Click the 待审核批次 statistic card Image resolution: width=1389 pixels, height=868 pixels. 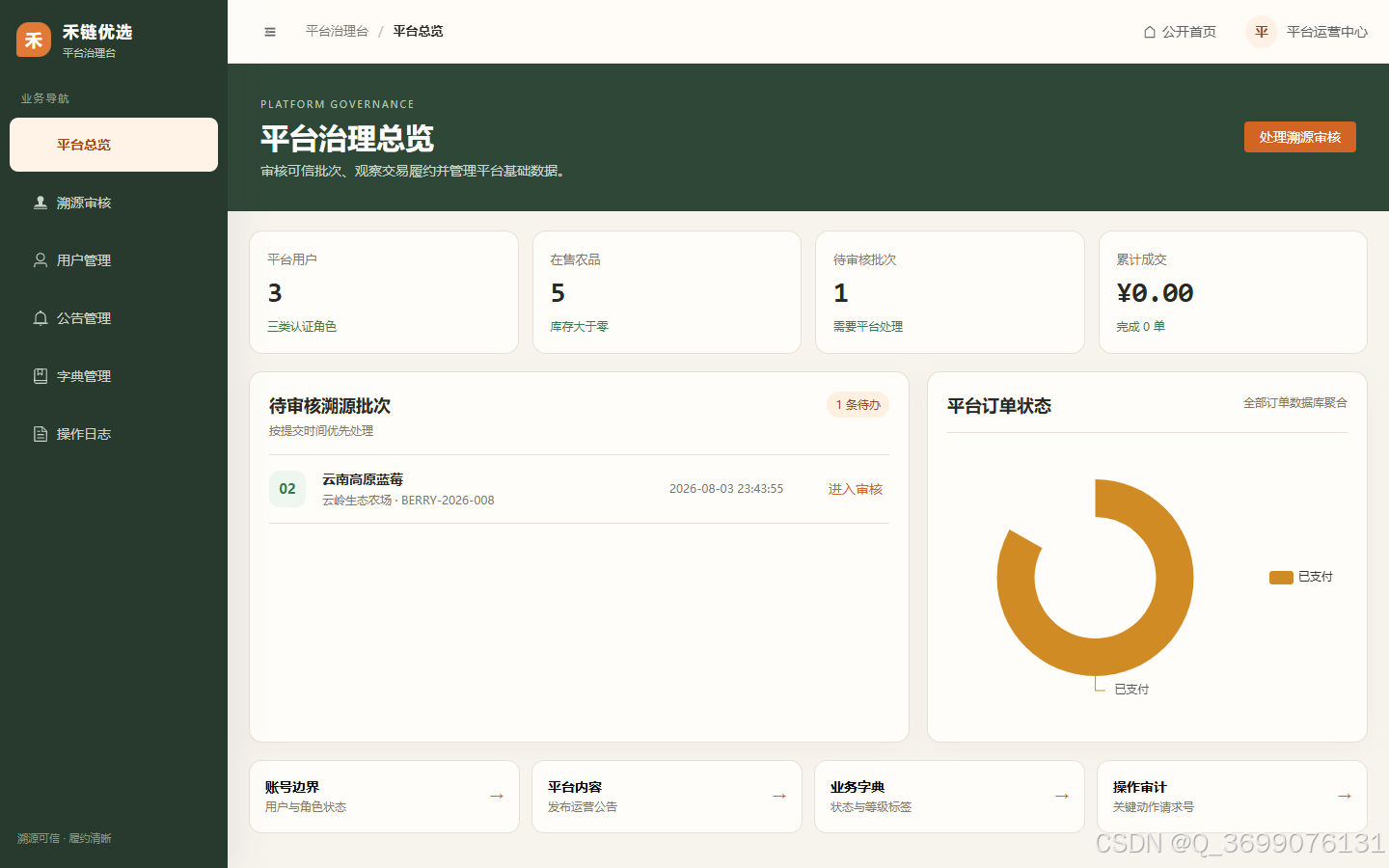click(950, 292)
